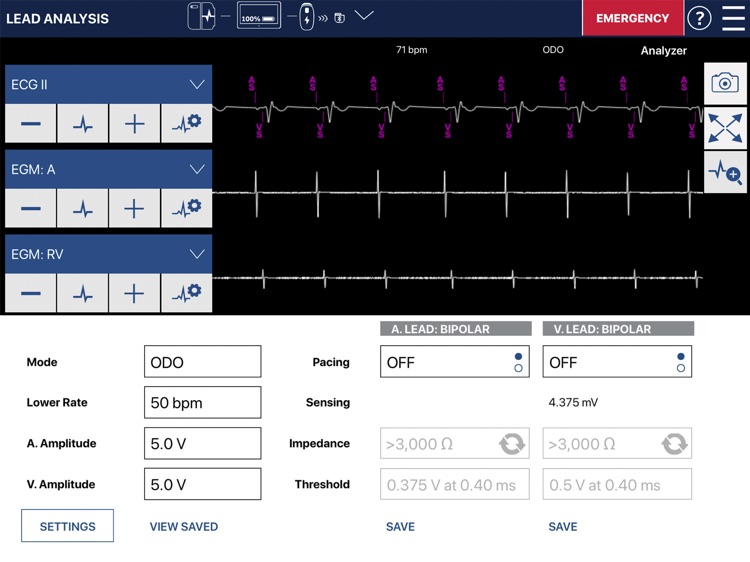Open the help question mark
The width and height of the screenshot is (750, 562).
[699, 18]
